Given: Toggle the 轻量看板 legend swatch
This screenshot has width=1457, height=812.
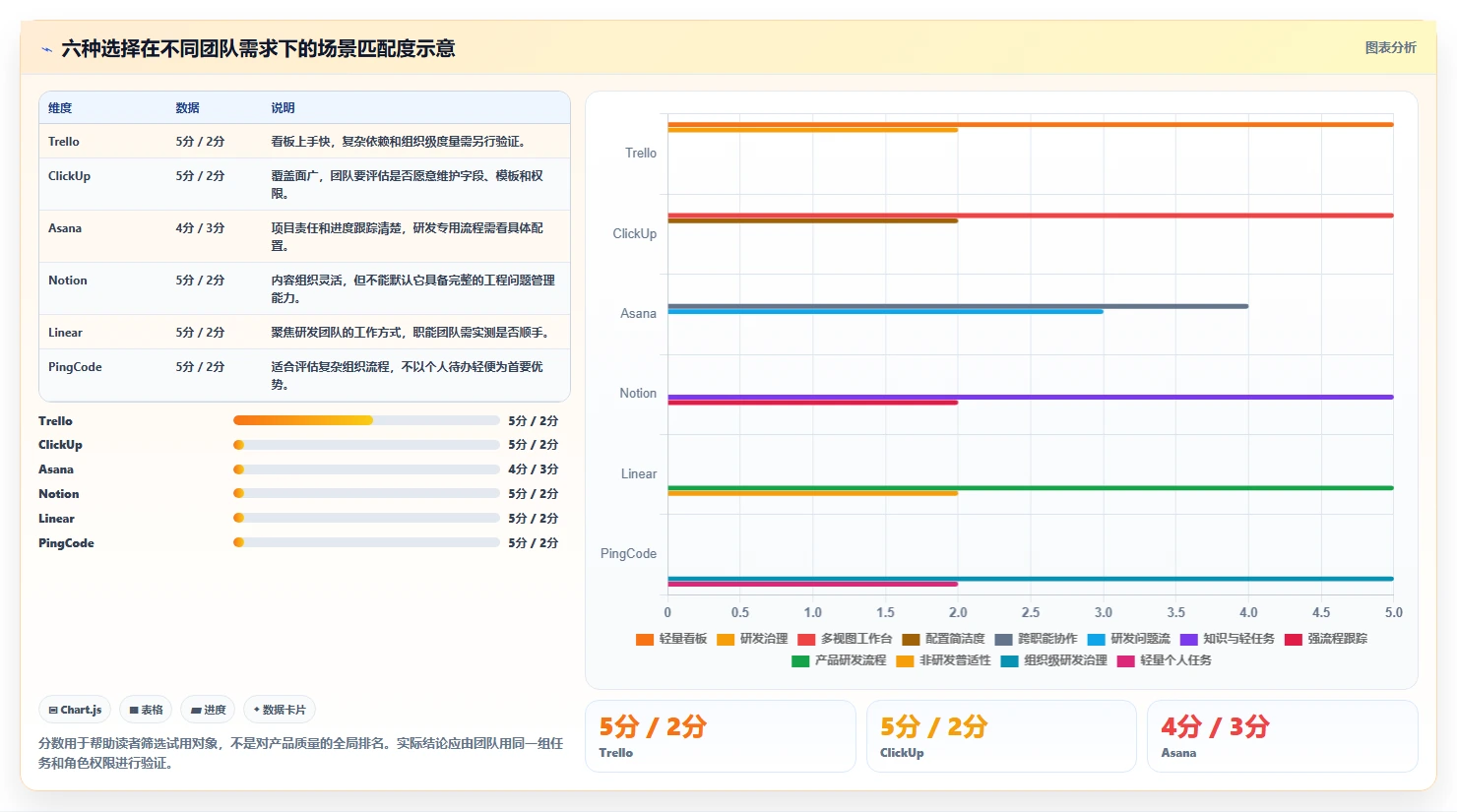Looking at the screenshot, I should (645, 640).
